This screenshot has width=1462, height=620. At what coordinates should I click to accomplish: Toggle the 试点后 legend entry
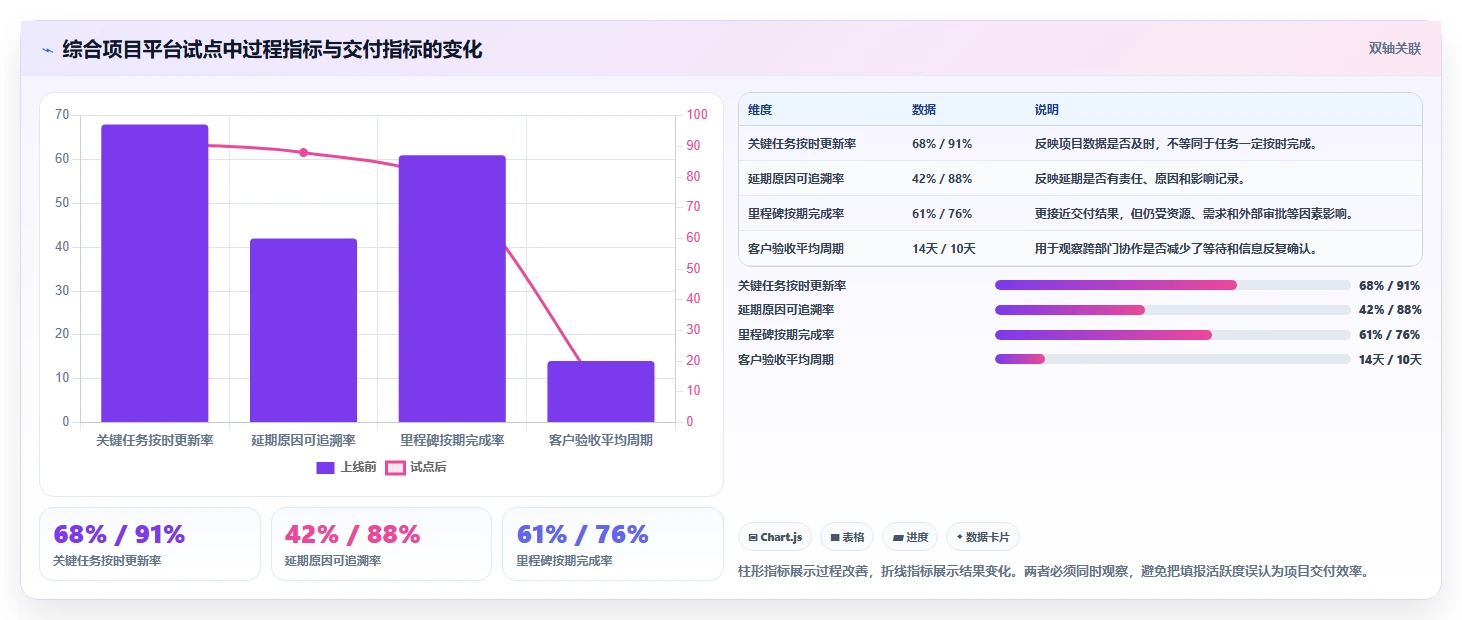[x=416, y=467]
